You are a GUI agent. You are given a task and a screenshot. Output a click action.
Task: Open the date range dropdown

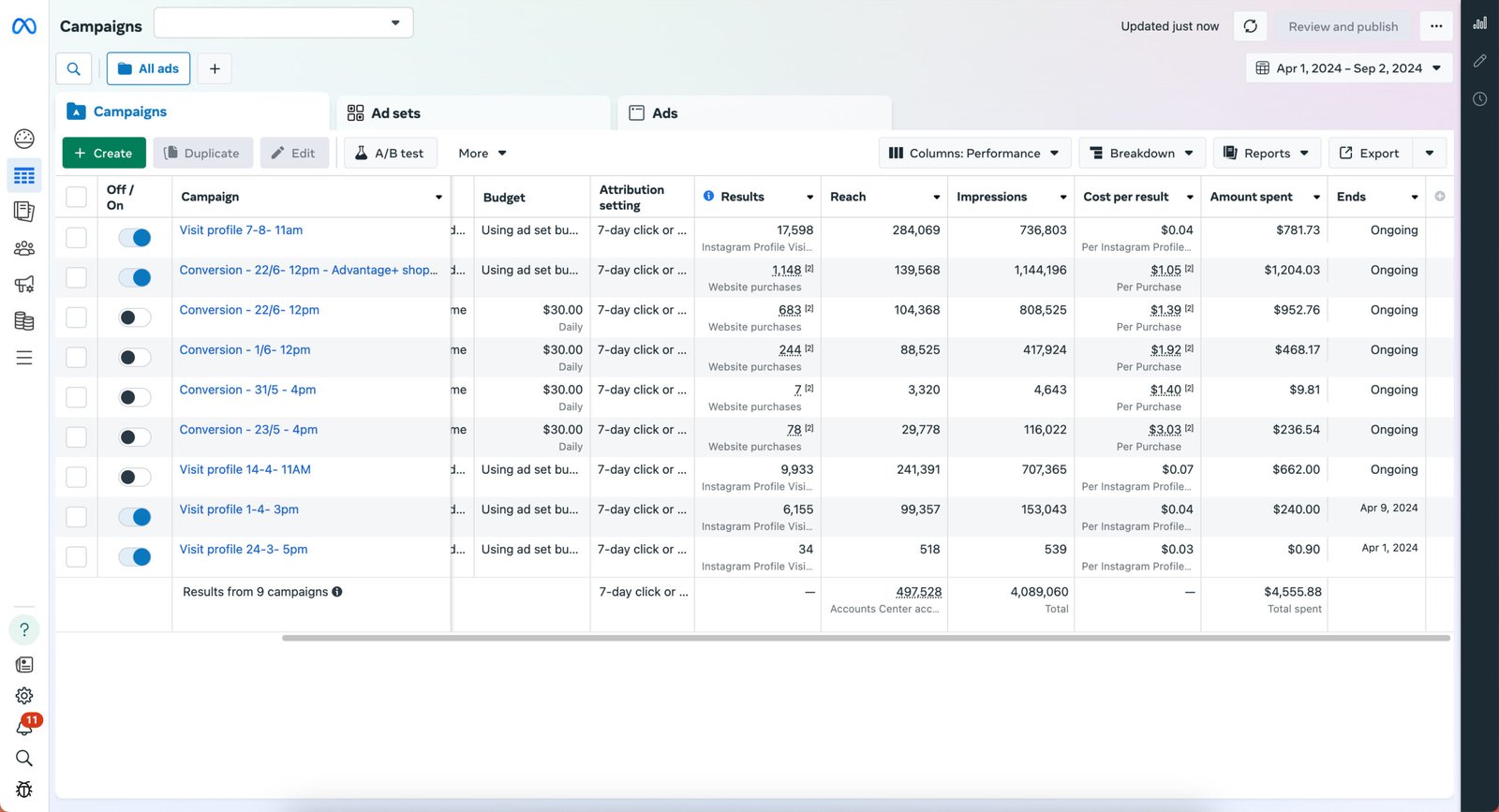click(1349, 68)
